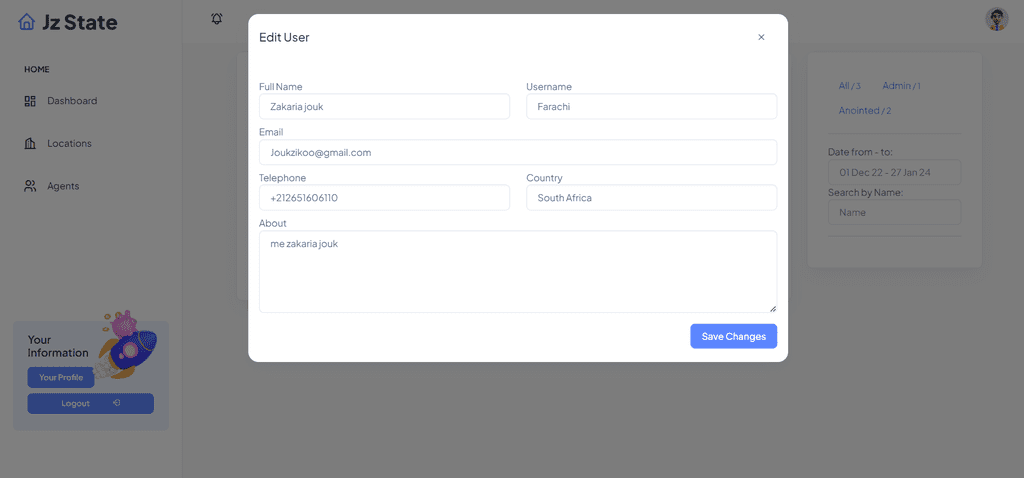This screenshot has width=1024, height=478.
Task: Open the notification bell icon
Action: point(217,19)
